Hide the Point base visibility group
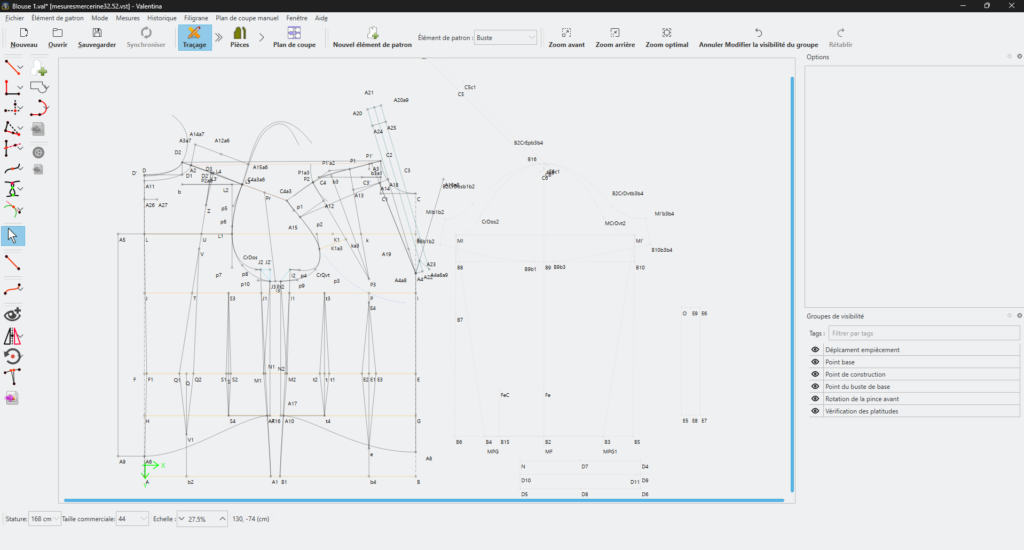 (815, 362)
